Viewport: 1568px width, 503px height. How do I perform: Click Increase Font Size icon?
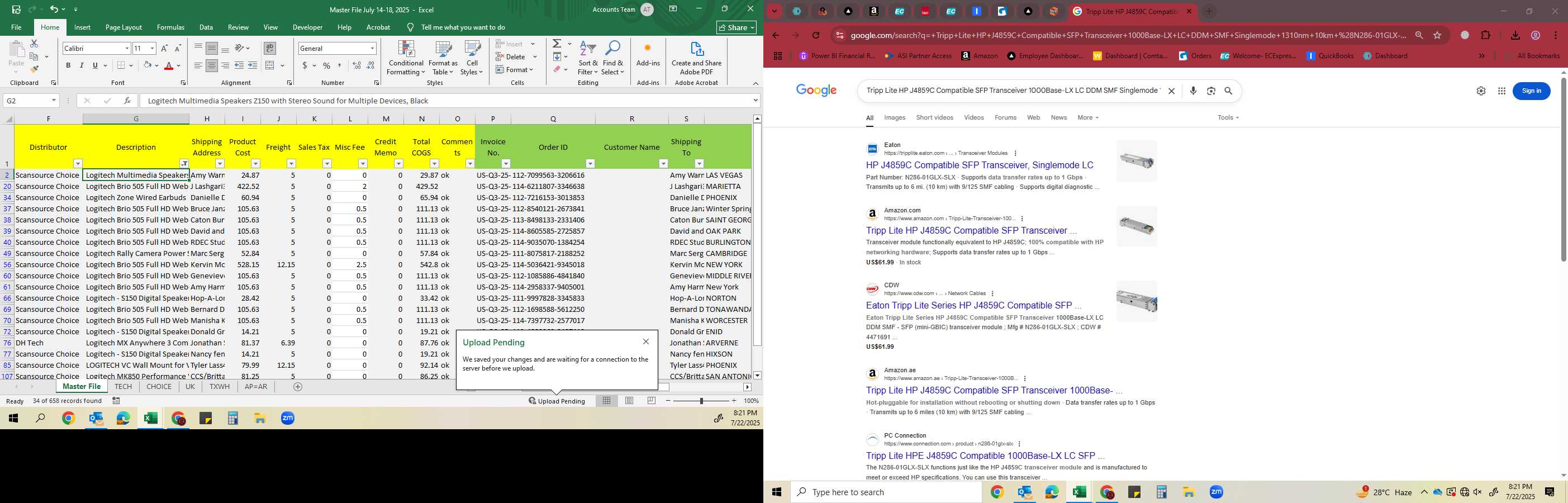(x=164, y=48)
